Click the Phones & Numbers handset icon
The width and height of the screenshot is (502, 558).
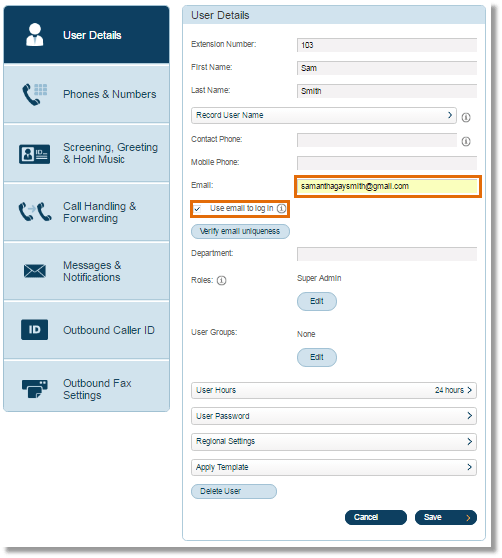(35, 94)
